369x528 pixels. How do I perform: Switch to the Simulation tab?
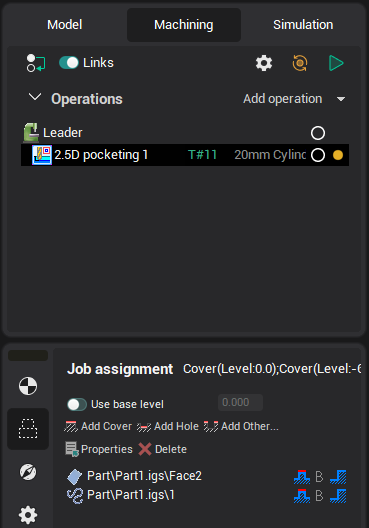[303, 25]
